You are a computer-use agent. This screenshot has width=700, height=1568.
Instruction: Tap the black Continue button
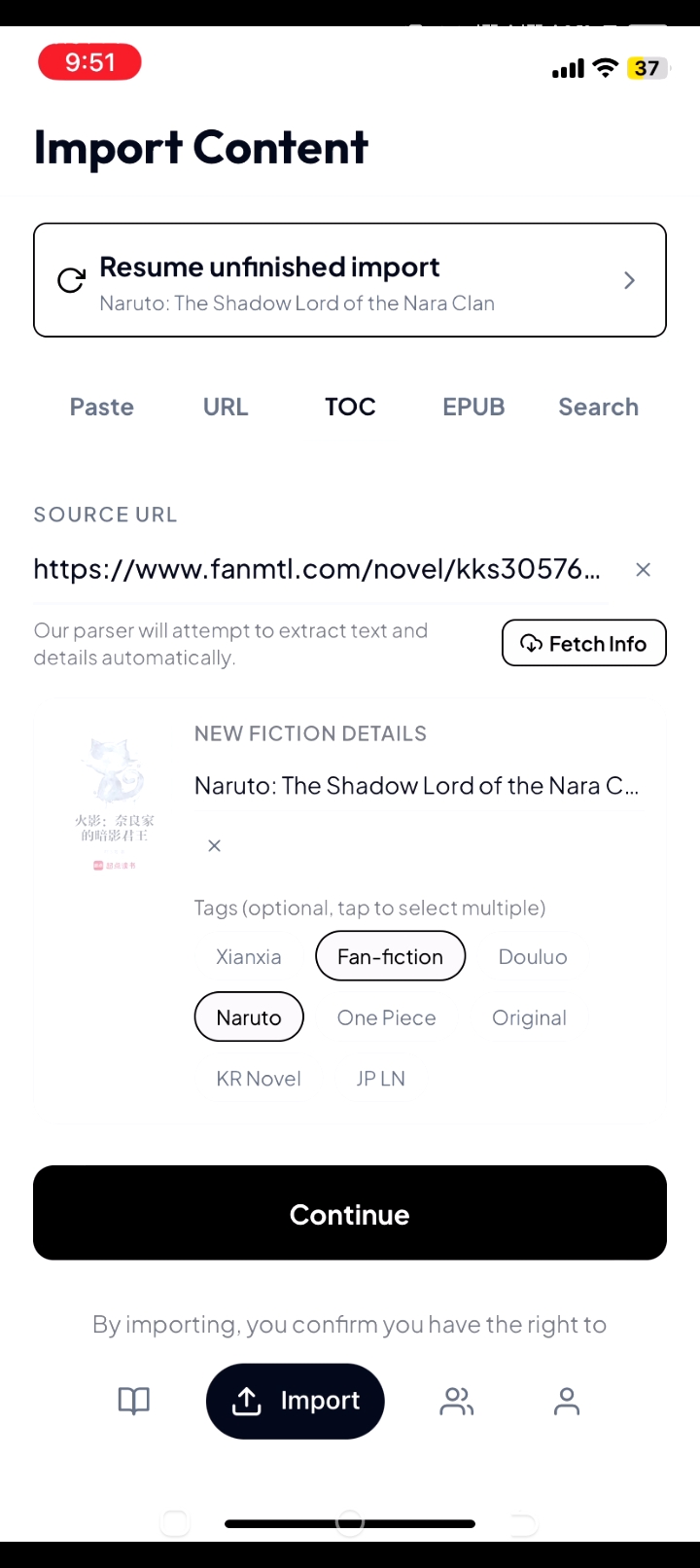coord(350,1213)
